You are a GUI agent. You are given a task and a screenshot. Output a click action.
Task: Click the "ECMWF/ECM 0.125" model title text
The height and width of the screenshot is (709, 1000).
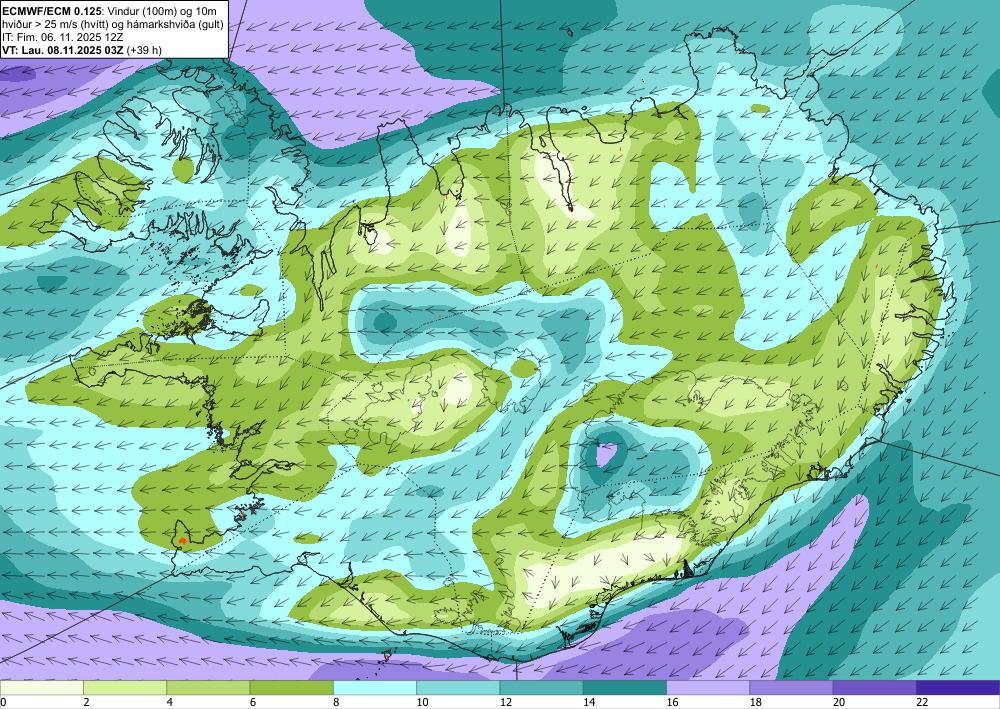(52, 11)
